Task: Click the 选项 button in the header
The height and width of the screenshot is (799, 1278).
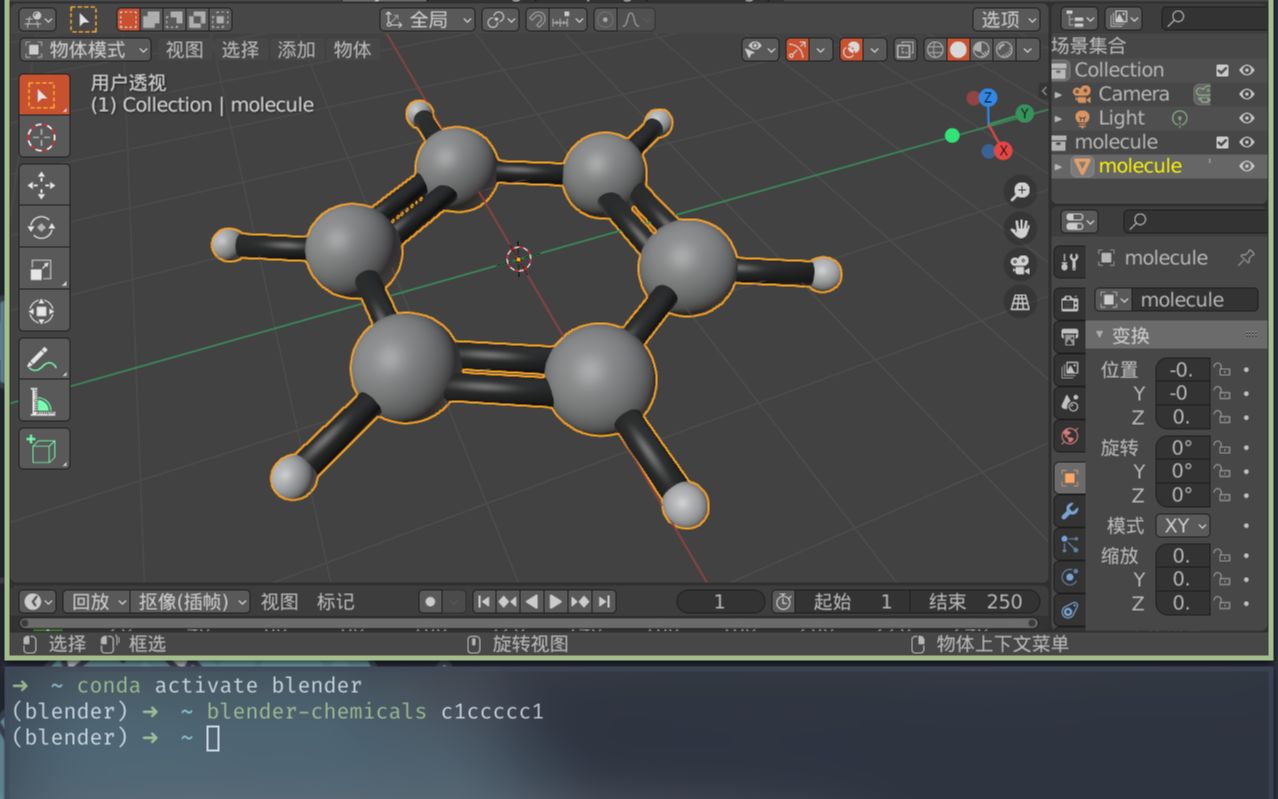Action: tap(1005, 18)
